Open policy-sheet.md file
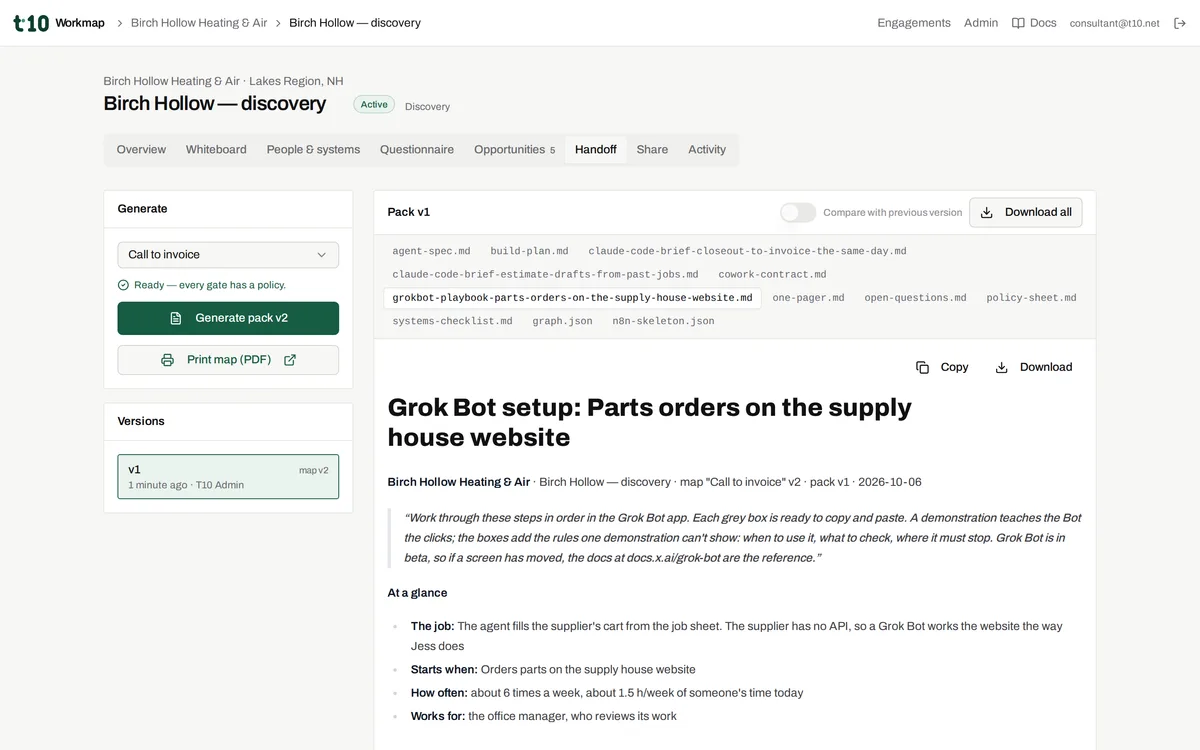1200x750 pixels. click(1031, 298)
